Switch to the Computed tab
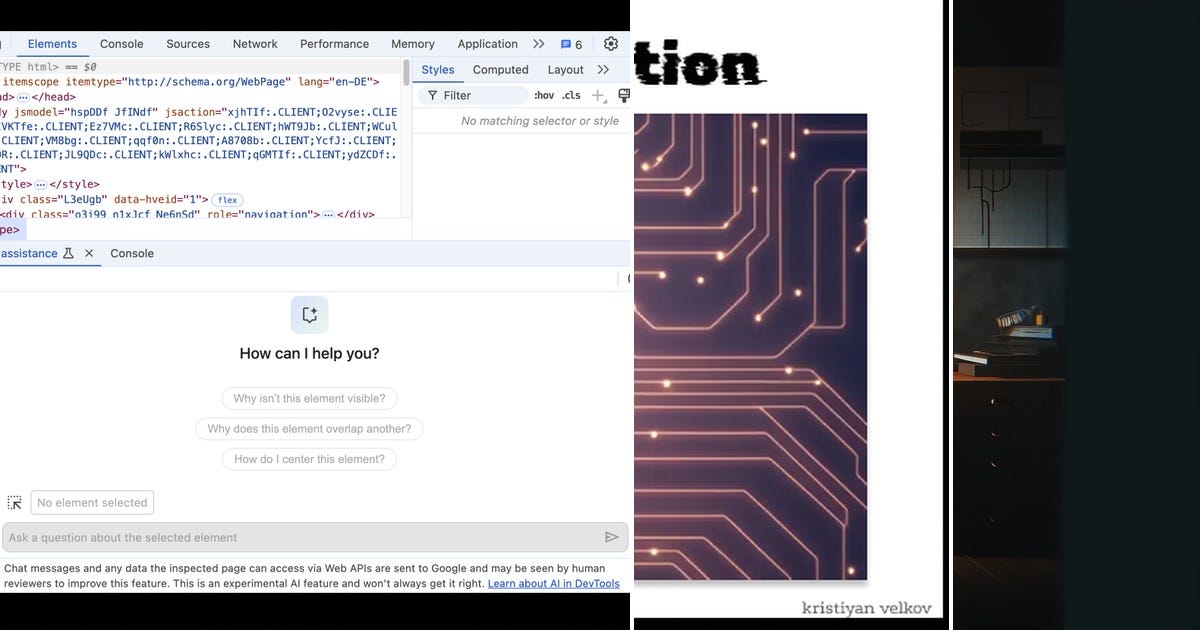 [500, 70]
